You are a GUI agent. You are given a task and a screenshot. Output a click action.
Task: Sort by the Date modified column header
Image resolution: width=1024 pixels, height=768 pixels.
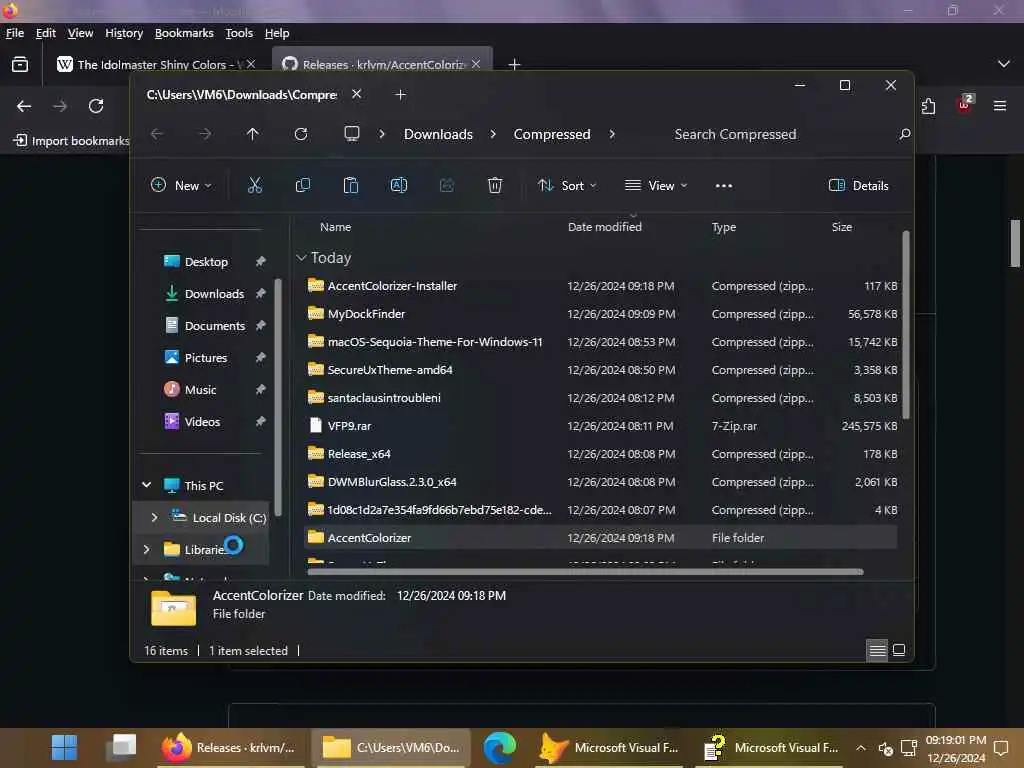(x=605, y=227)
